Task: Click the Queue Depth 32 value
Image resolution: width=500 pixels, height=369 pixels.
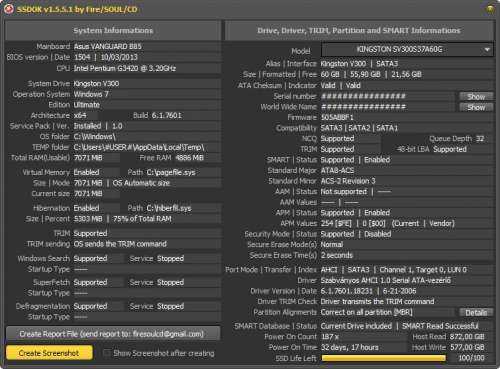Action: 480,139
